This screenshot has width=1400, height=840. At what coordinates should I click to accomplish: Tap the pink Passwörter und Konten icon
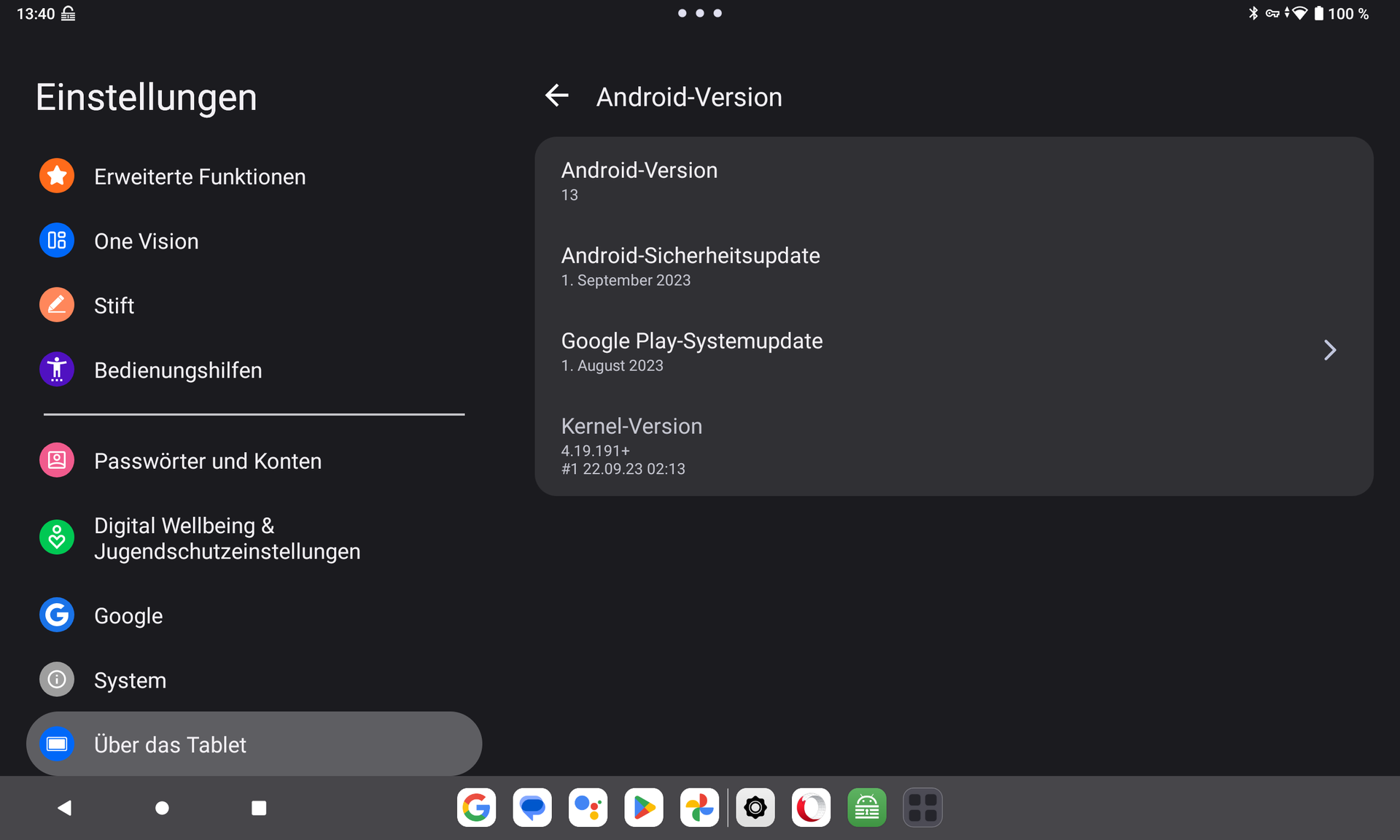[x=57, y=460]
